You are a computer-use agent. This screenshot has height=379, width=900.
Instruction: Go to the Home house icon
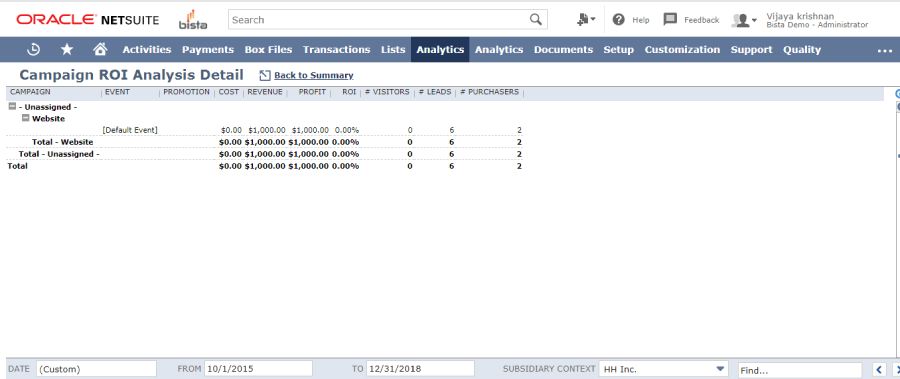tap(100, 49)
